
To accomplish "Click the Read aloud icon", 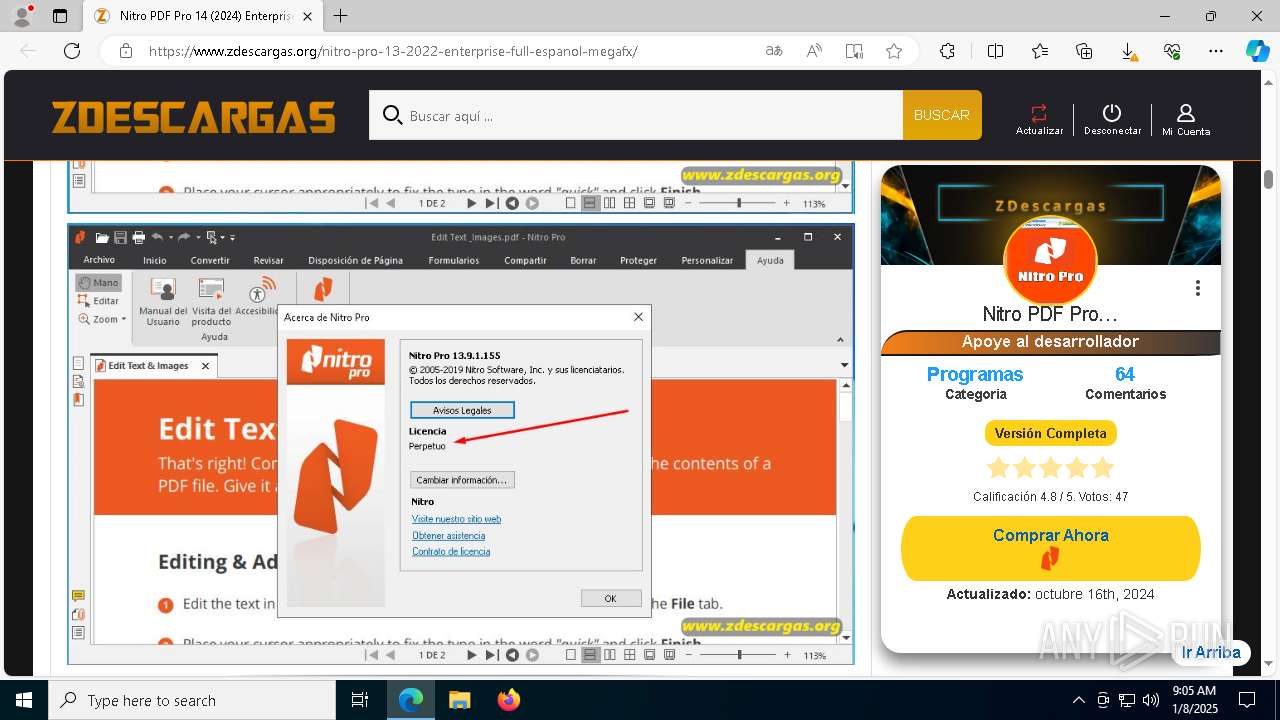I will tap(814, 51).
